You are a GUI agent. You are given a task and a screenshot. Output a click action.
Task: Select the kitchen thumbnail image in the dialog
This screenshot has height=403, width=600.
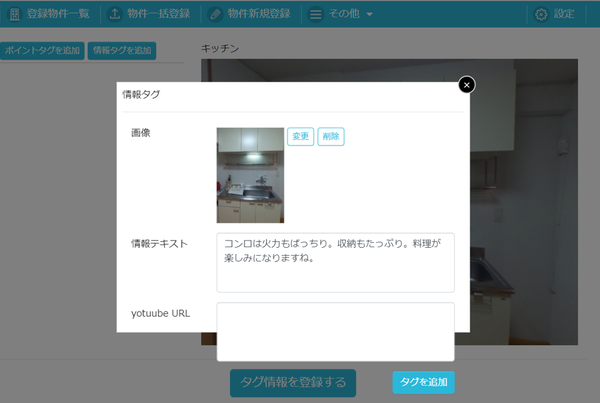tap(250, 174)
